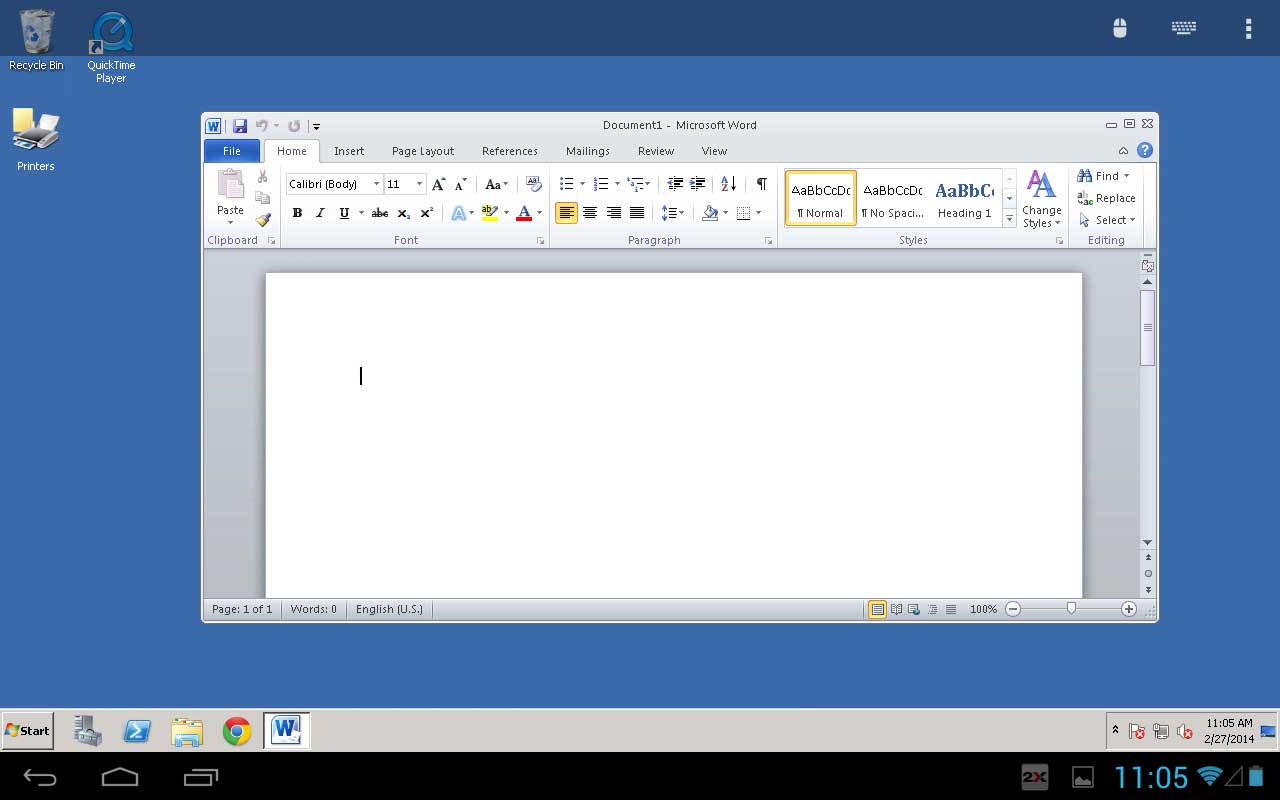Center align text icon

pos(590,213)
